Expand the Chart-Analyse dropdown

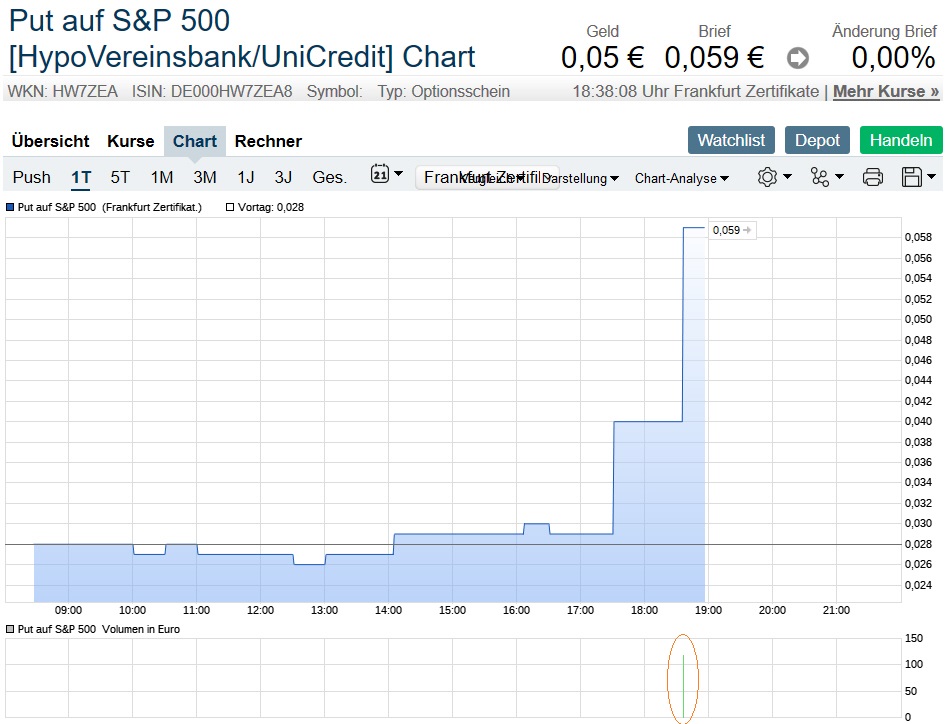click(682, 178)
